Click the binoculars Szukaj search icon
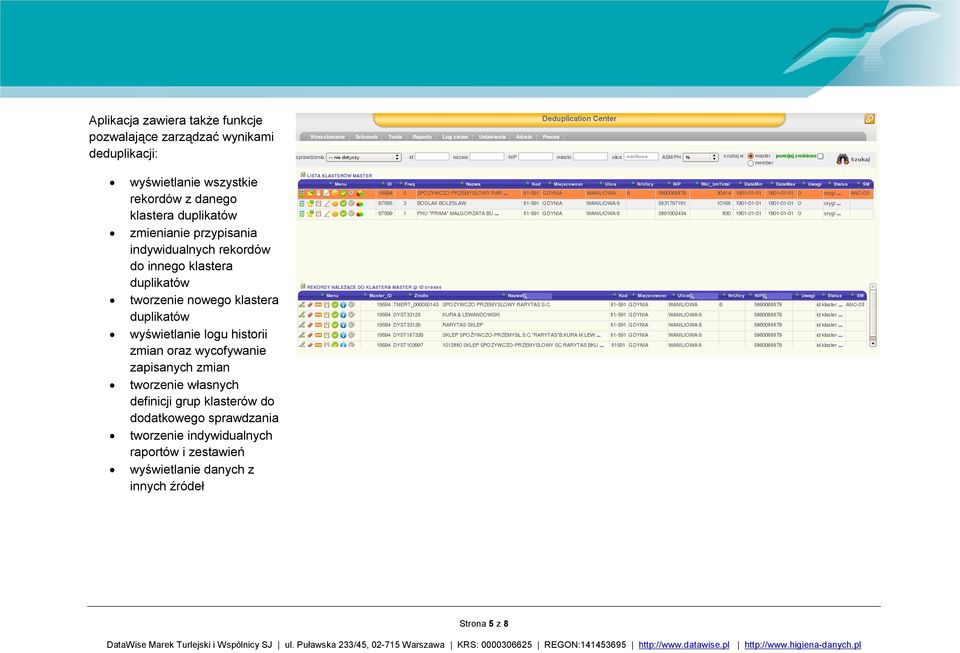 coord(842,159)
